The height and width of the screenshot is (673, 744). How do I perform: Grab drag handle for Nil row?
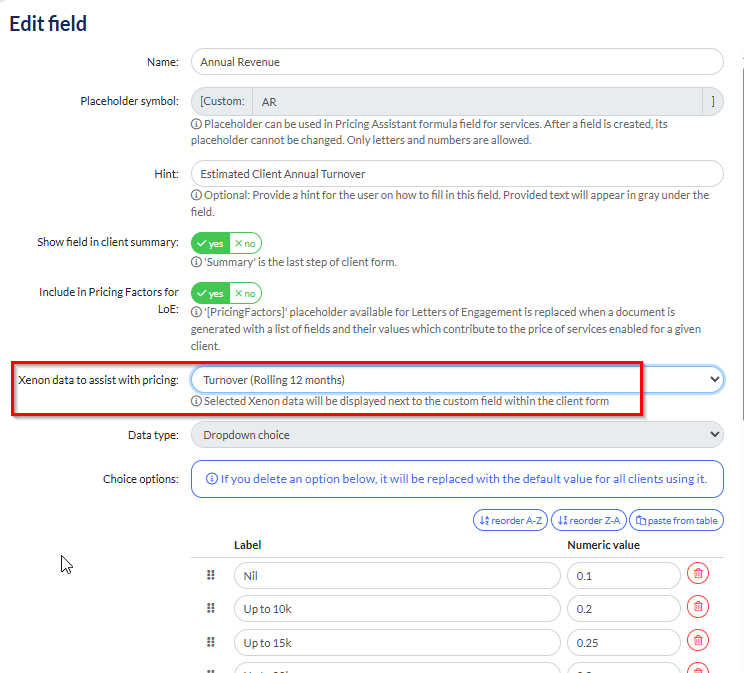tap(211, 575)
